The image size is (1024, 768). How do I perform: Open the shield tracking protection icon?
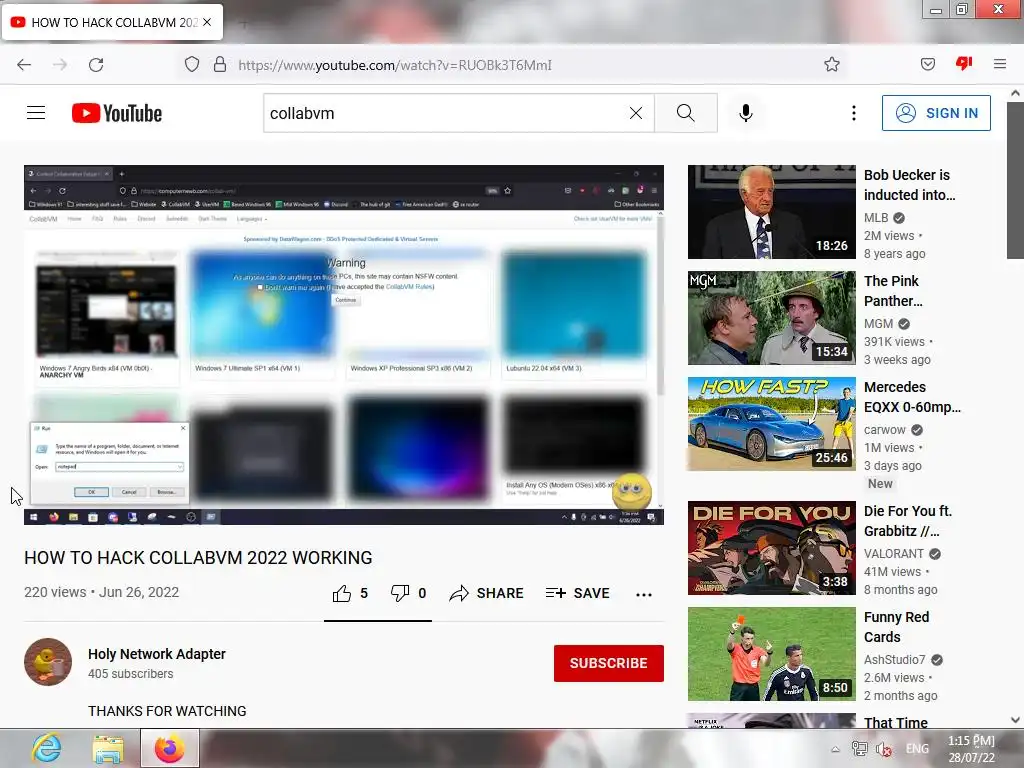tap(191, 65)
